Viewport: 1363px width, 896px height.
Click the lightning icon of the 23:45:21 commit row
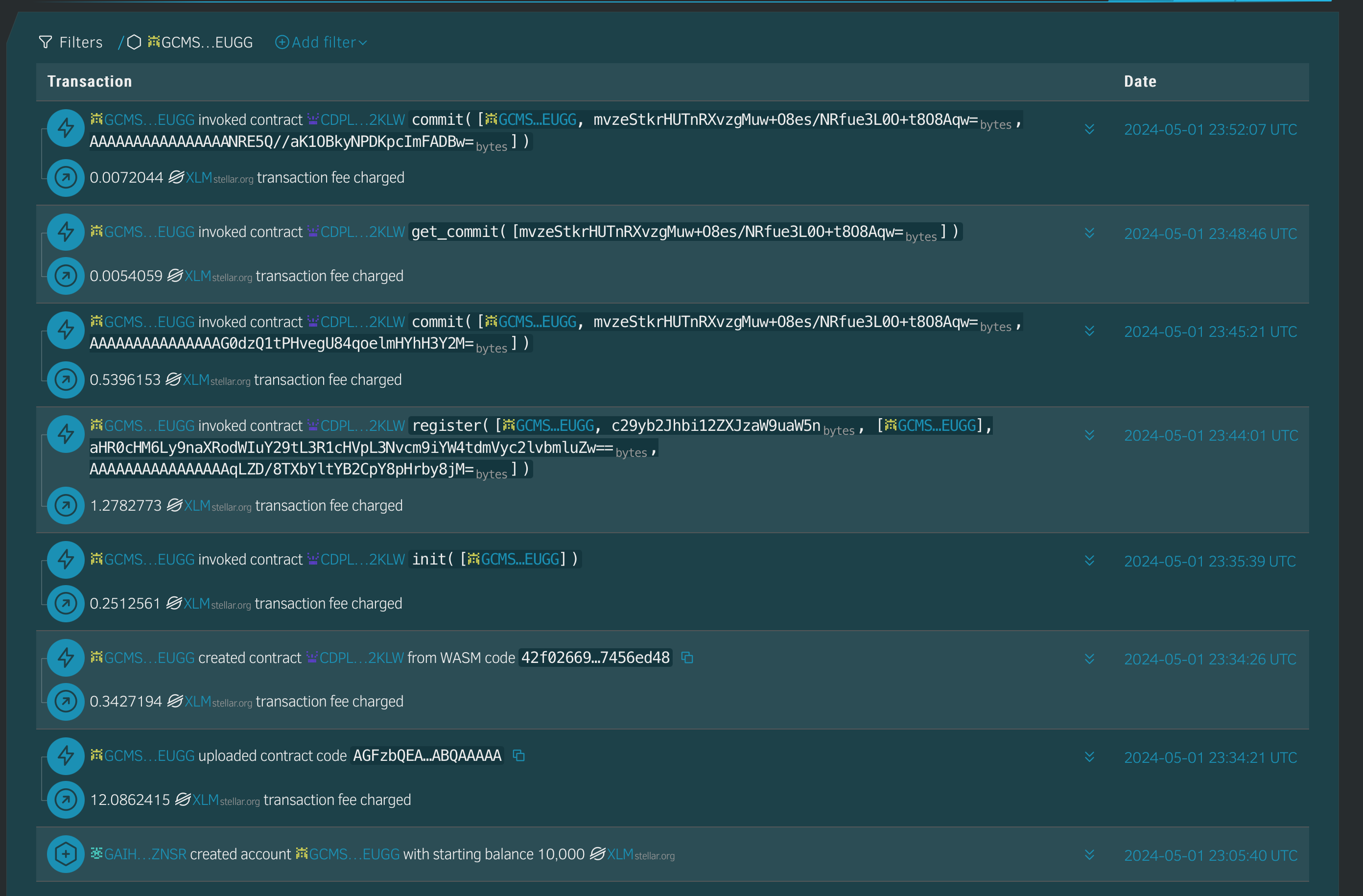tap(66, 330)
